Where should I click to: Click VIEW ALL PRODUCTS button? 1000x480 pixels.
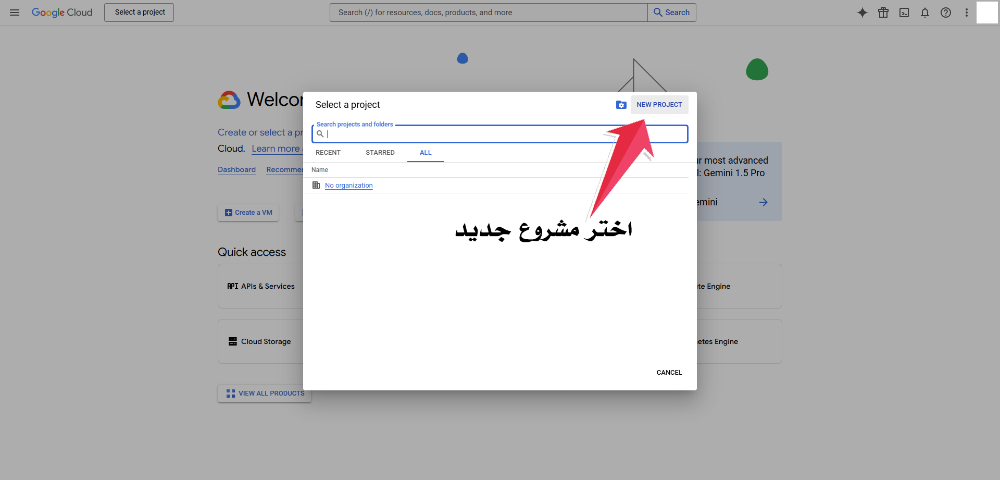click(265, 393)
